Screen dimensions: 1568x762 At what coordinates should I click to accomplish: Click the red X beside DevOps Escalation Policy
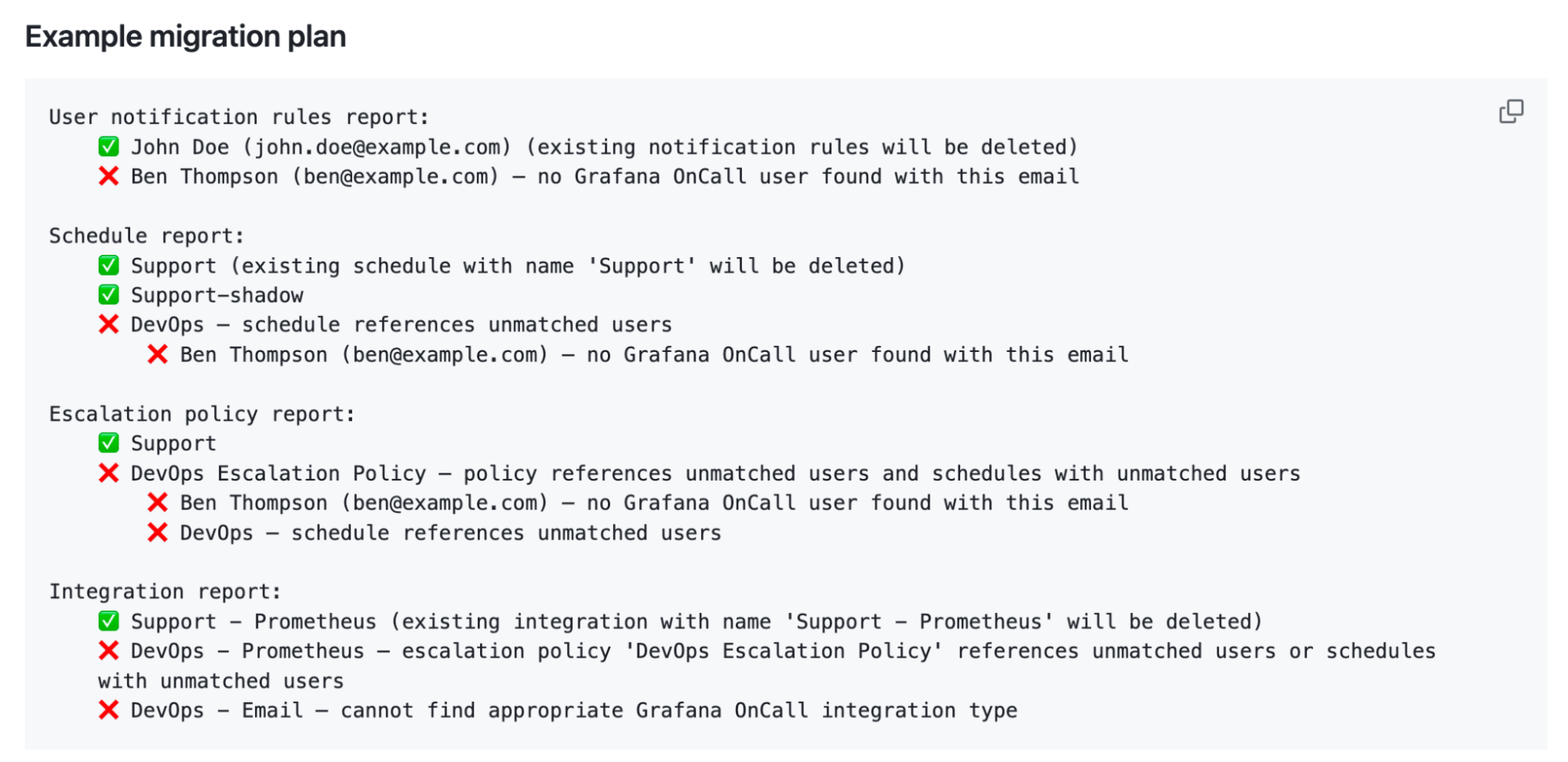(108, 474)
